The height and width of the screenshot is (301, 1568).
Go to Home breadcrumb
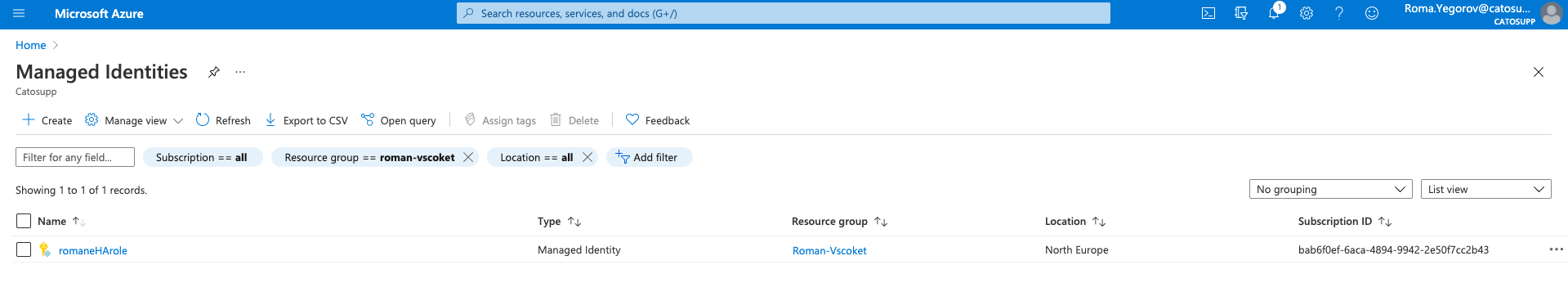(31, 45)
